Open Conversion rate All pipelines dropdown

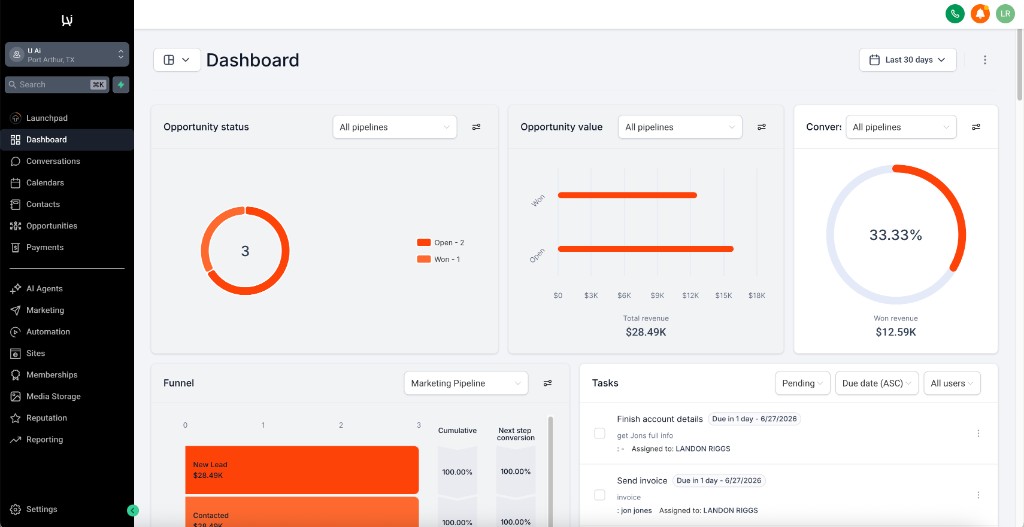pyautogui.click(x=901, y=127)
